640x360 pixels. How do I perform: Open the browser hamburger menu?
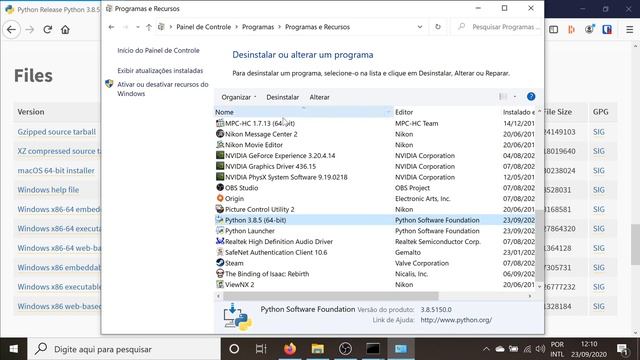coord(630,29)
